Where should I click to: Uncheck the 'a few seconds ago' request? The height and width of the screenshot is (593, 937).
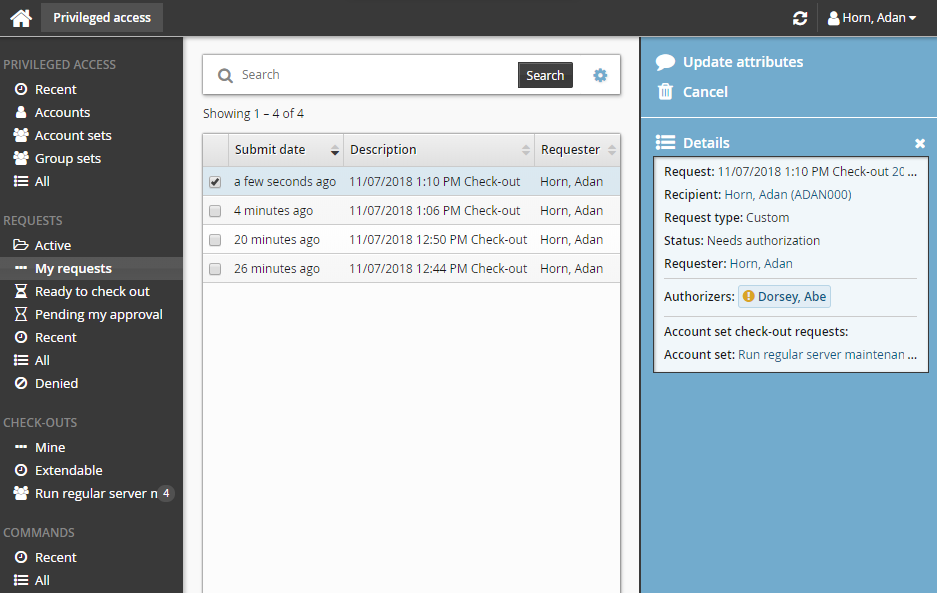click(215, 182)
